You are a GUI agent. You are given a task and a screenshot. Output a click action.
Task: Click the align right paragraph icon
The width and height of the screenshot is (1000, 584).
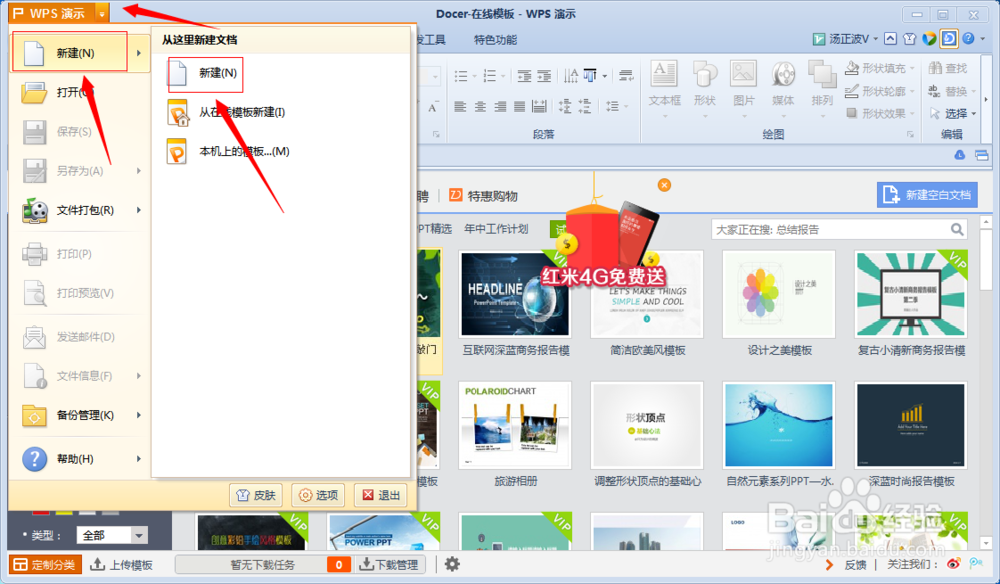(500, 106)
